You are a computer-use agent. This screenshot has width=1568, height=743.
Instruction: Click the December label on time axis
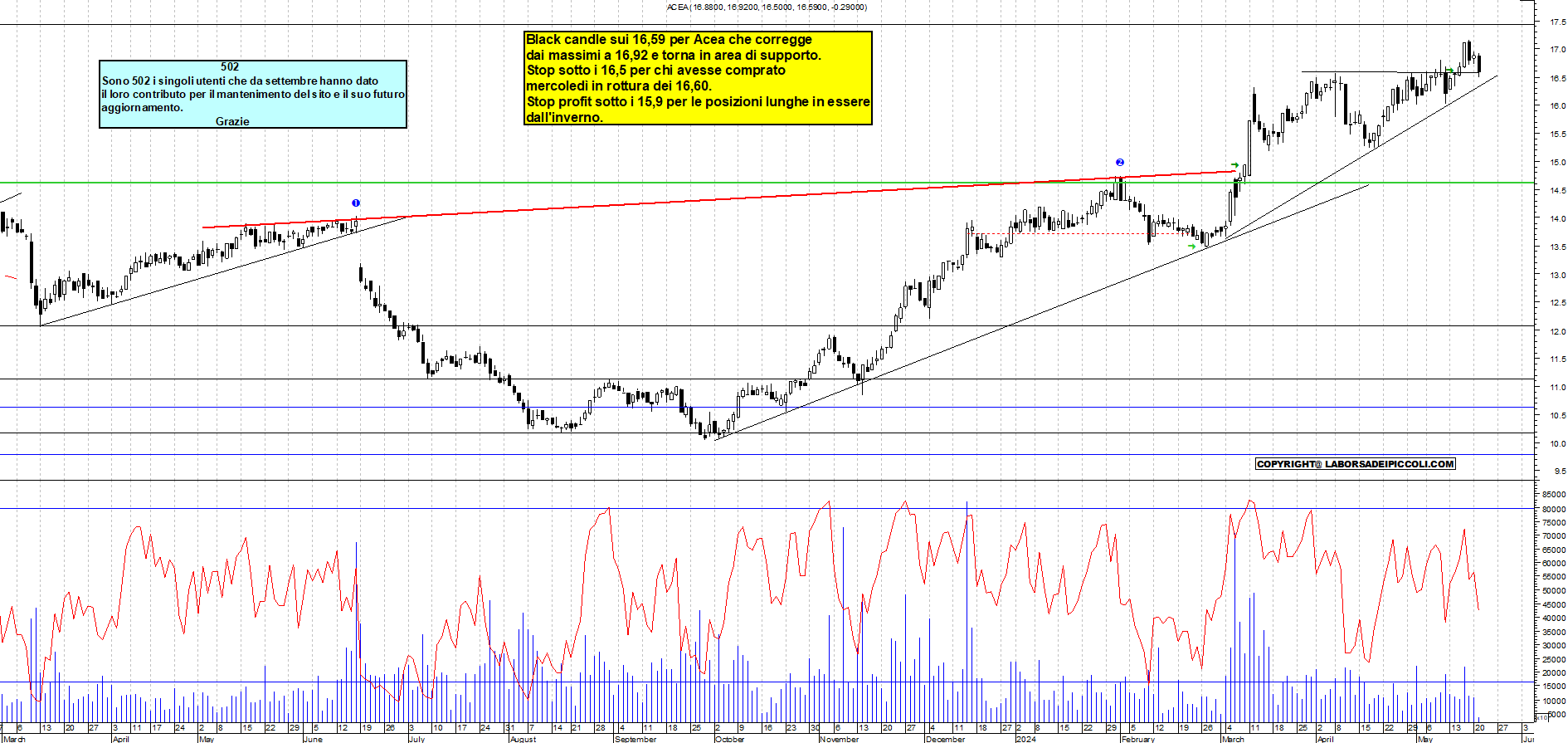coord(945,739)
